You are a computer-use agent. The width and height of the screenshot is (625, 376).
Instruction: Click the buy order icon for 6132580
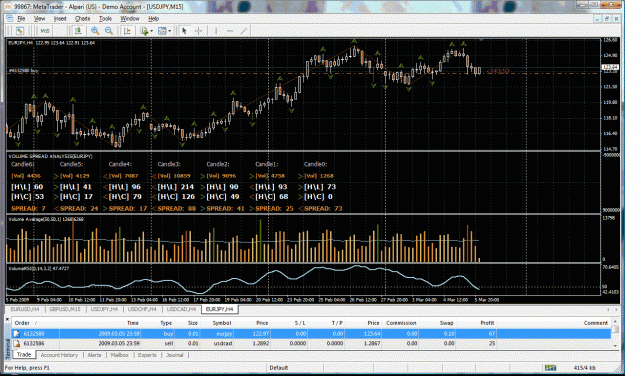pos(16,334)
